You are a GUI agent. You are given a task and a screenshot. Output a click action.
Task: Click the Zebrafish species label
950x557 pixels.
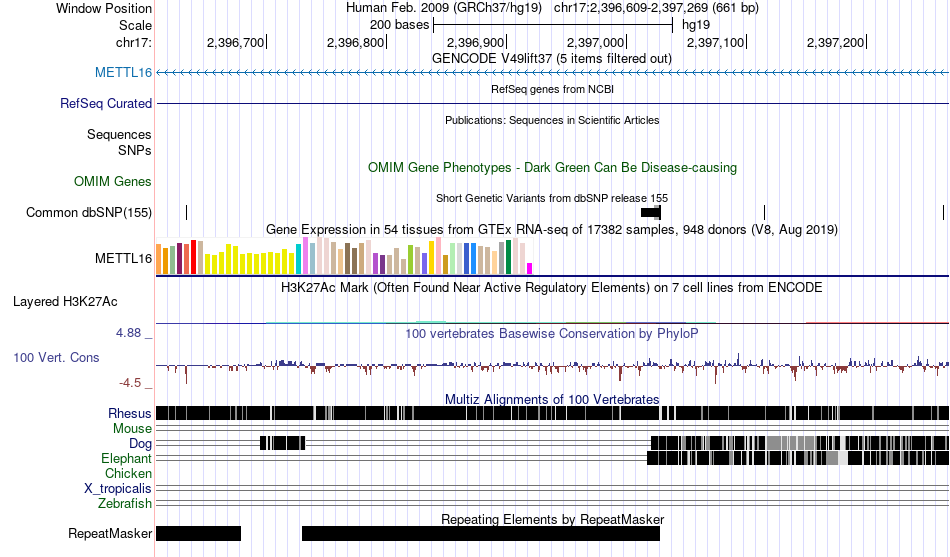tap(125, 503)
